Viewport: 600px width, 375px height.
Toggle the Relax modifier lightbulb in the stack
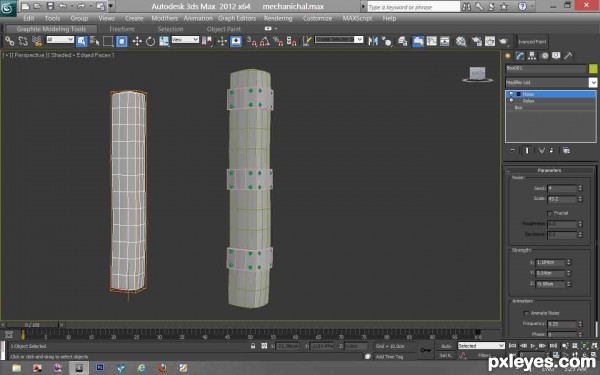pos(512,101)
